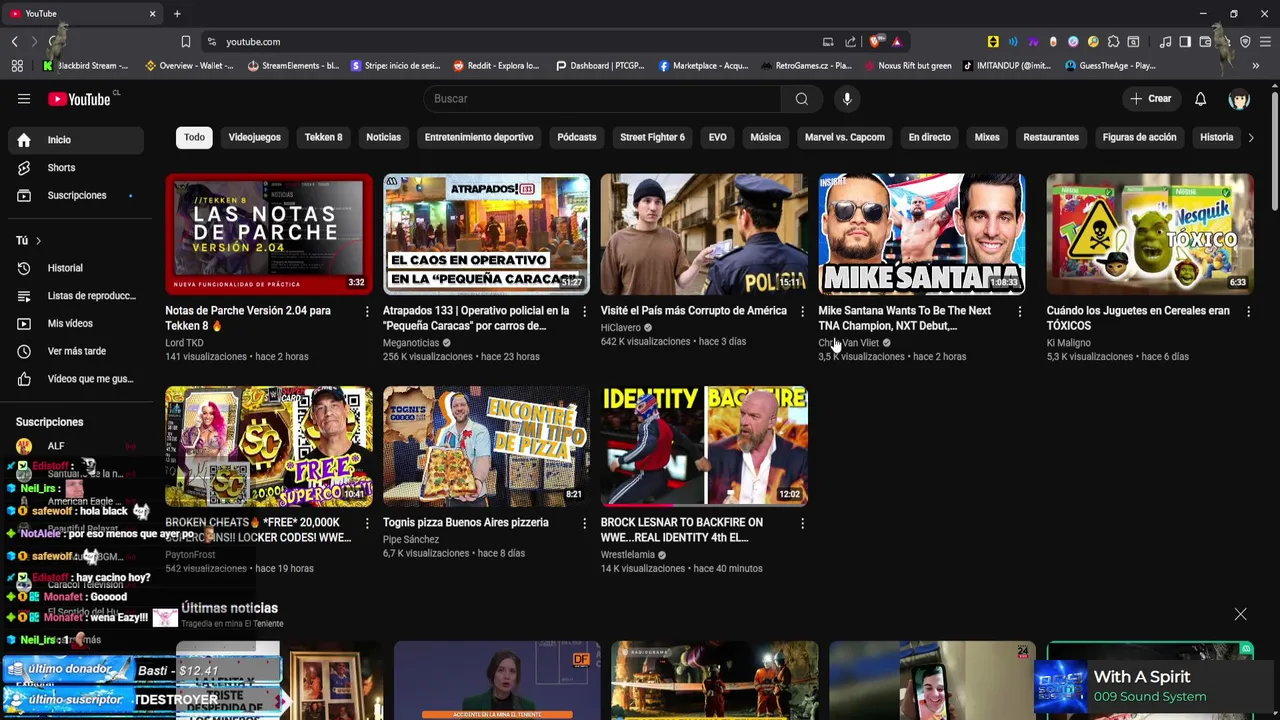Select the Pódcasts filter chip
This screenshot has height=720, width=1280.
577,138
